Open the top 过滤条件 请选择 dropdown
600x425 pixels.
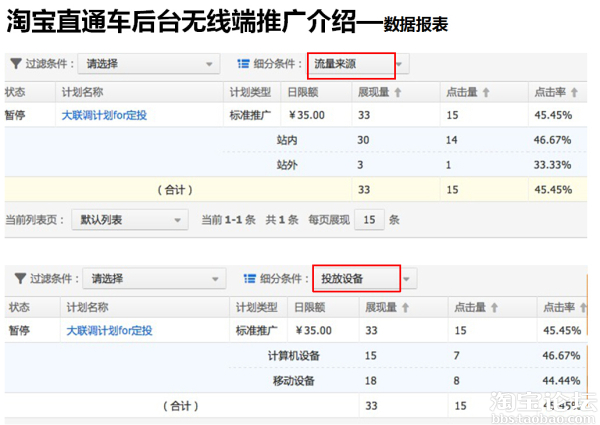pos(149,64)
